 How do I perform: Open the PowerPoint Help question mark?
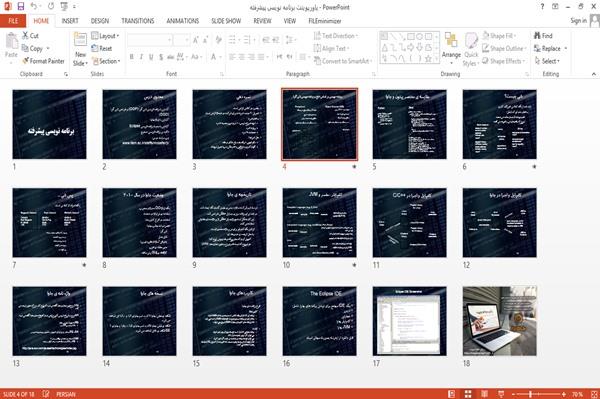pyautogui.click(x=542, y=7)
